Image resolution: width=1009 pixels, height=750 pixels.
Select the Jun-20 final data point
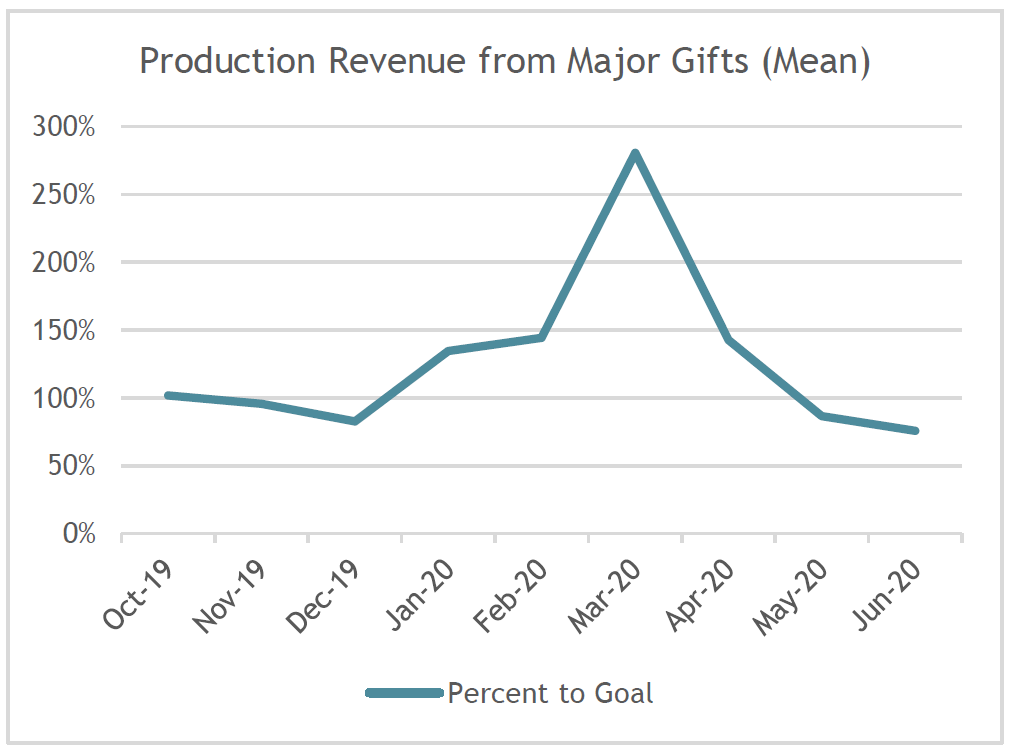pos(915,430)
